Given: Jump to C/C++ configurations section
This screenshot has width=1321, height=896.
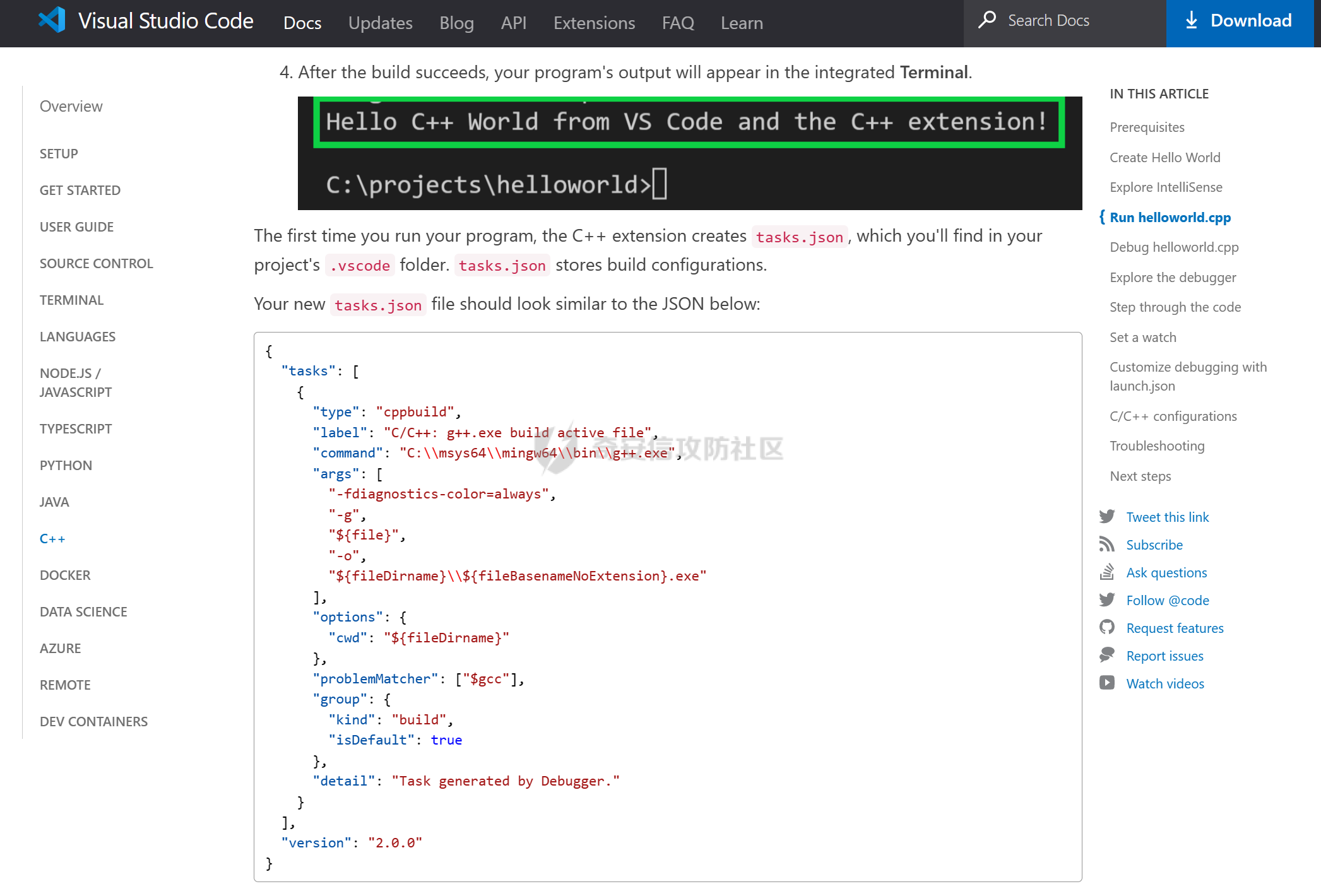Looking at the screenshot, I should coord(1173,416).
